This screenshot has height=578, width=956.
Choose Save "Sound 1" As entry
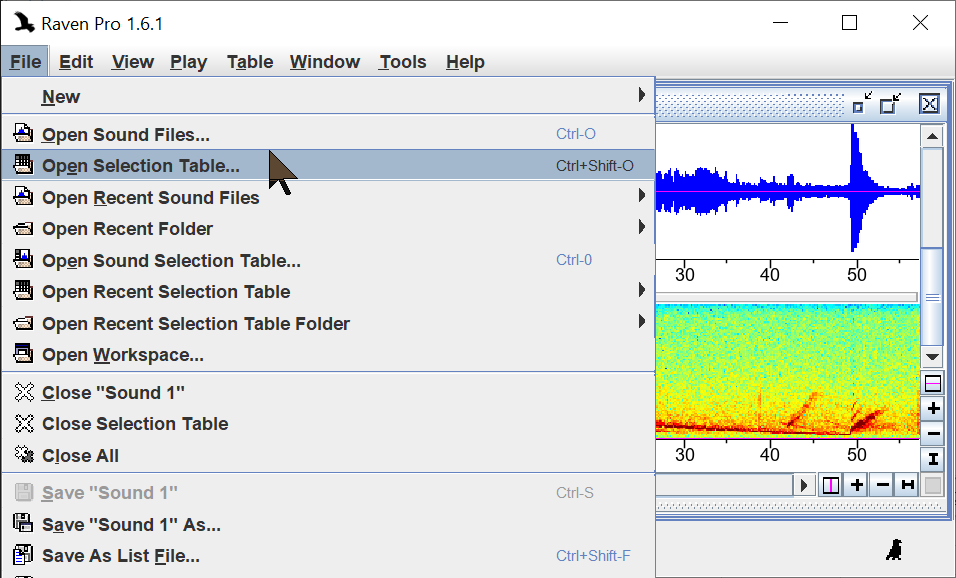coord(328,524)
